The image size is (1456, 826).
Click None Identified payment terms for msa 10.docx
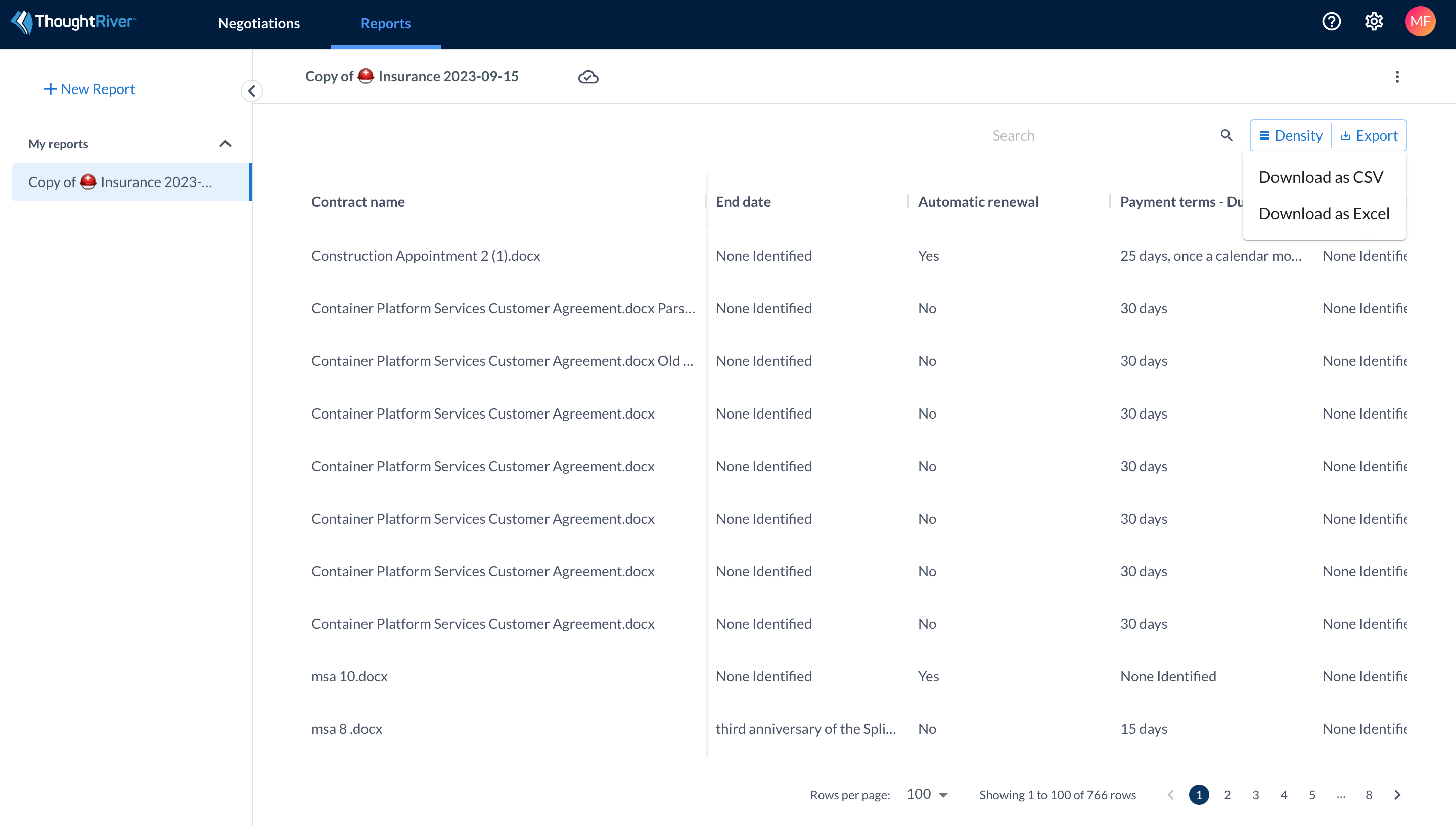(x=1168, y=676)
